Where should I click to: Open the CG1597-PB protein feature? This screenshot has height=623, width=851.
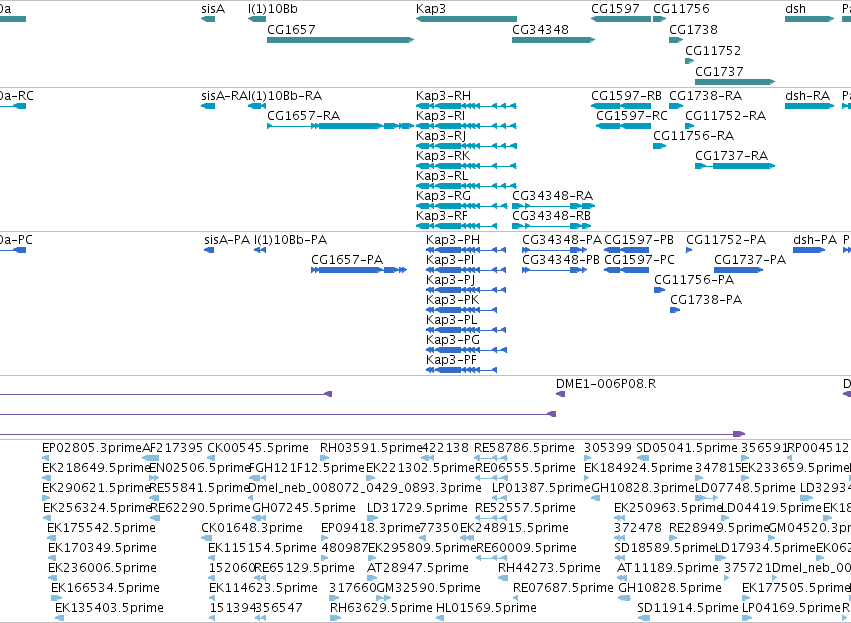626,250
